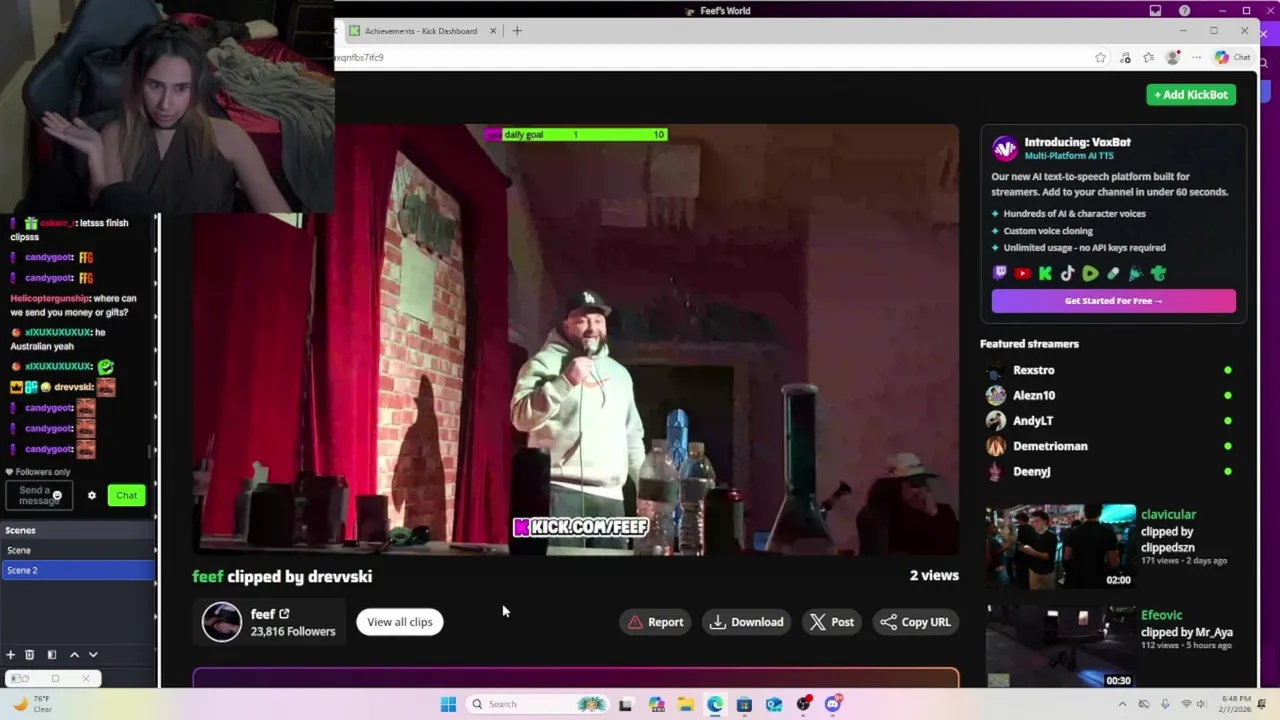Click the daily goal progress bar
The image size is (1280, 720).
575,134
